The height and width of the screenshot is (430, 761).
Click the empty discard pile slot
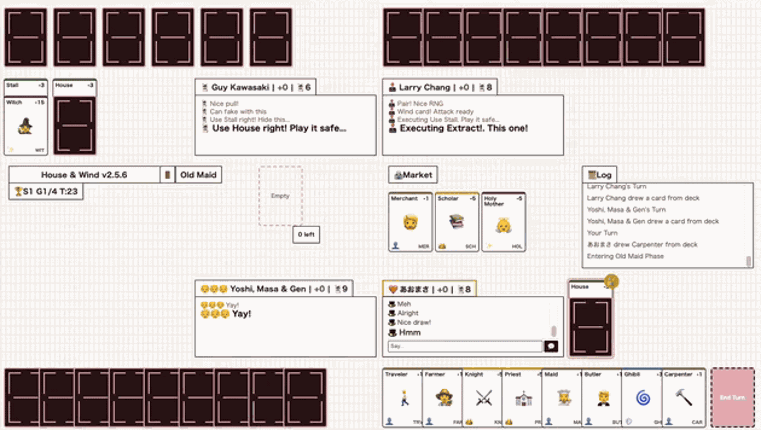click(280, 196)
